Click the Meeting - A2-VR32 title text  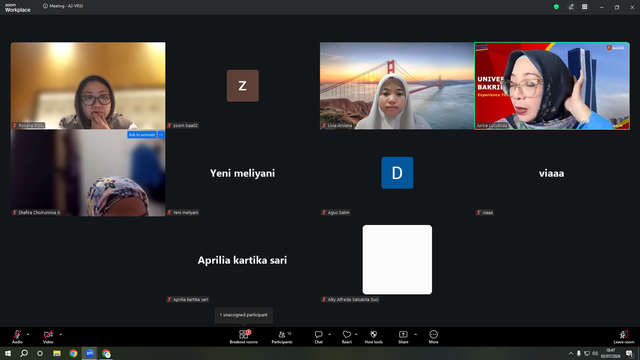[66, 6]
